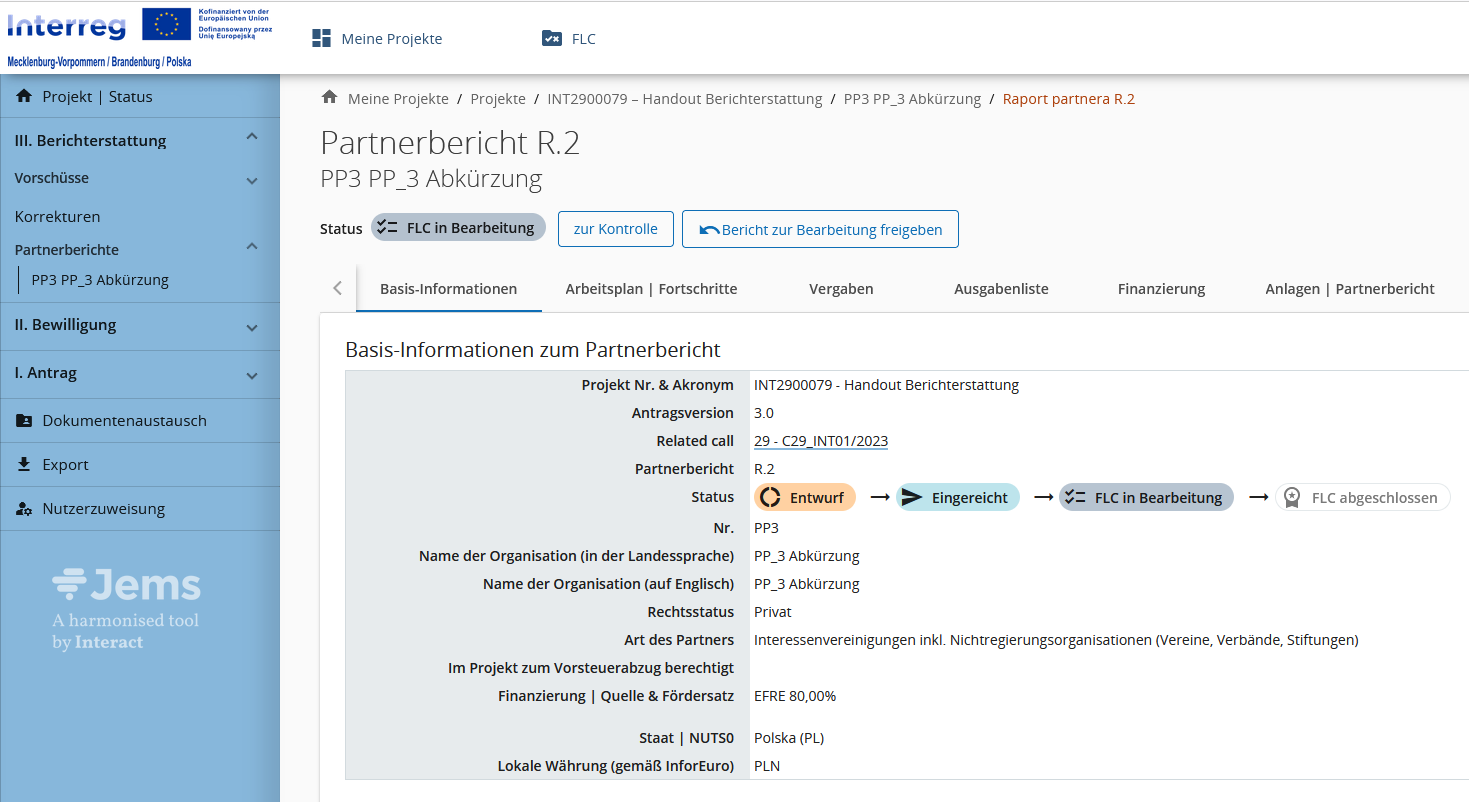
Task: Switch to the Ausgabenliste tab
Action: click(x=1001, y=289)
